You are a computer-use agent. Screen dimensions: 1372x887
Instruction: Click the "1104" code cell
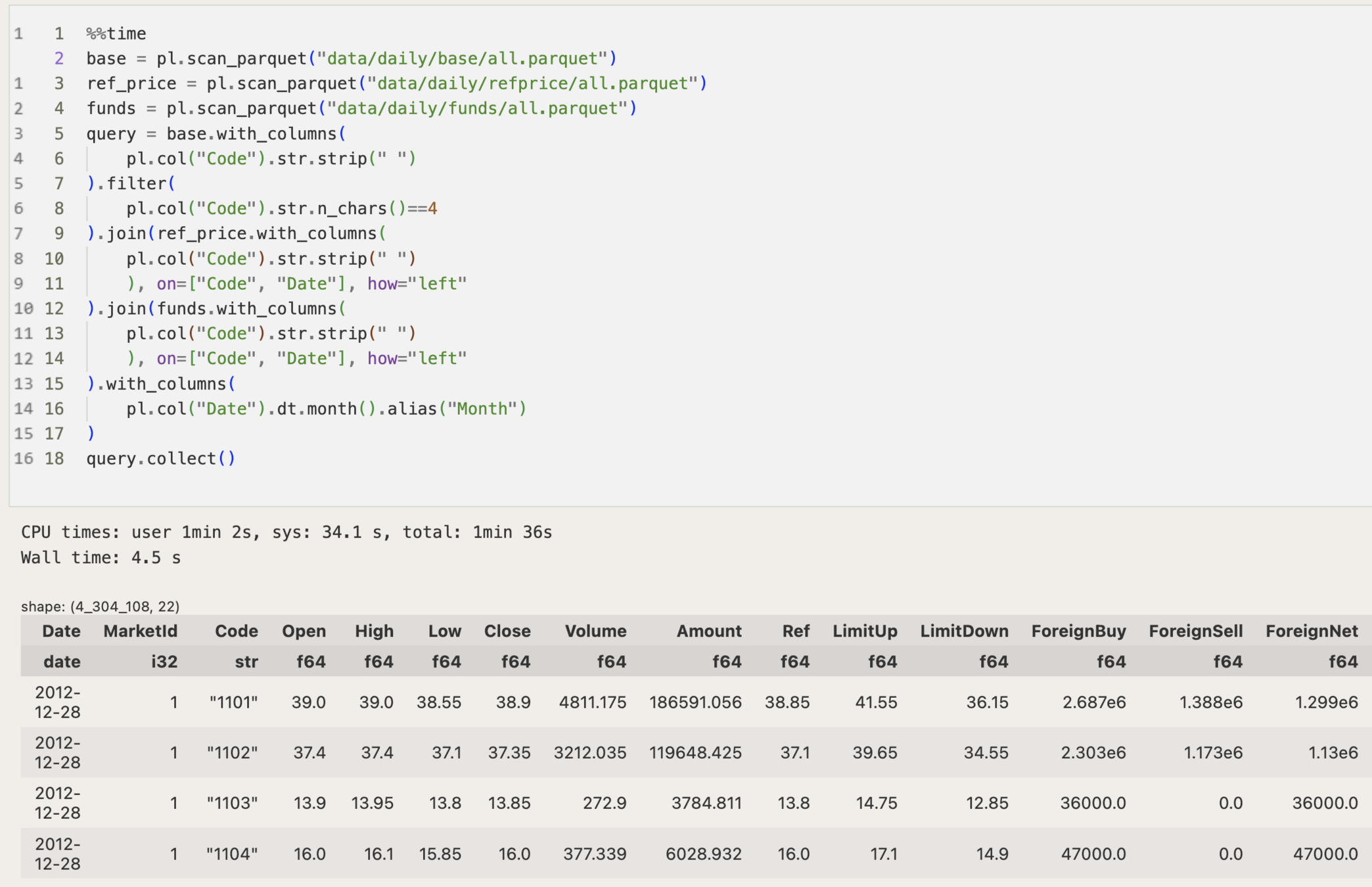point(232,854)
